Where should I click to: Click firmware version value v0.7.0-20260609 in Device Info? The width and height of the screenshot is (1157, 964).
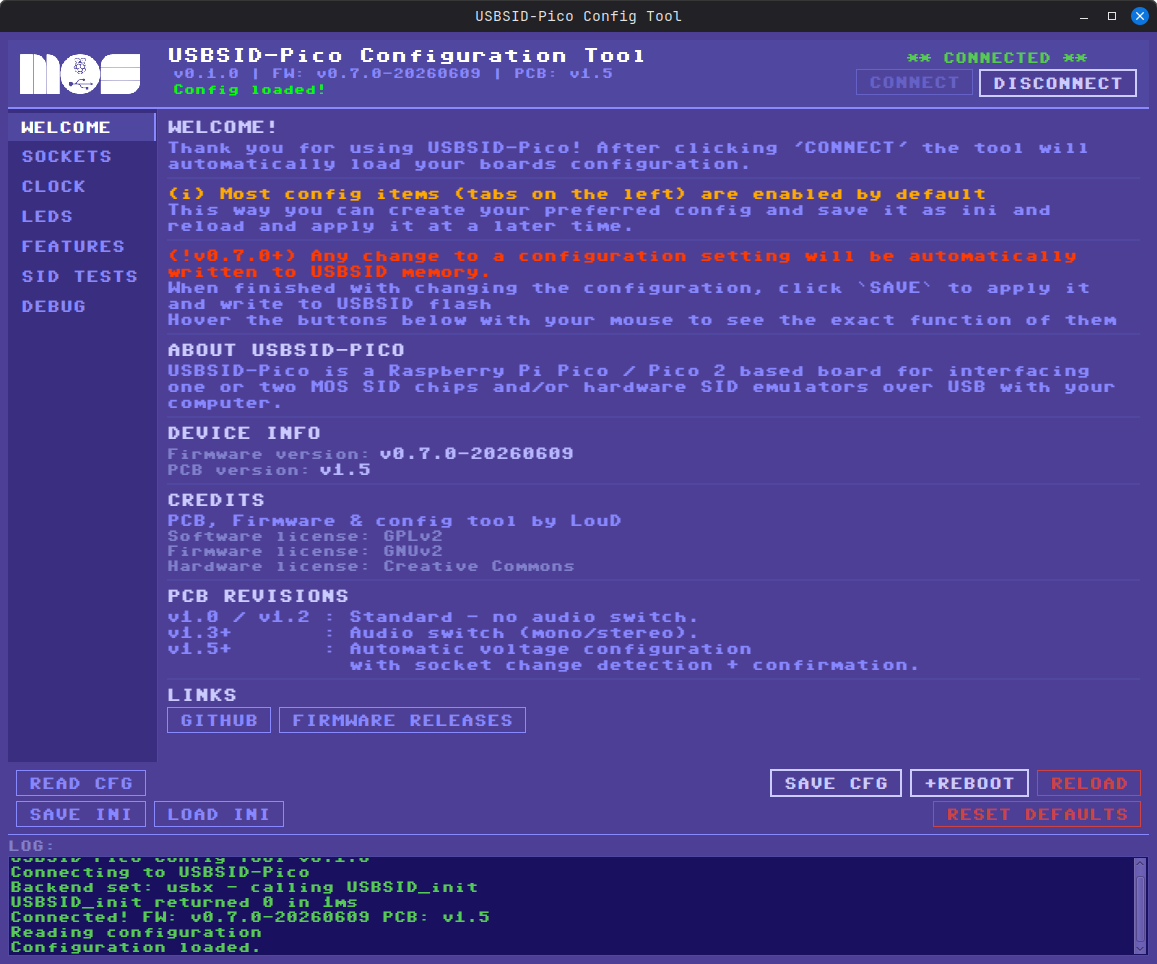tap(477, 453)
